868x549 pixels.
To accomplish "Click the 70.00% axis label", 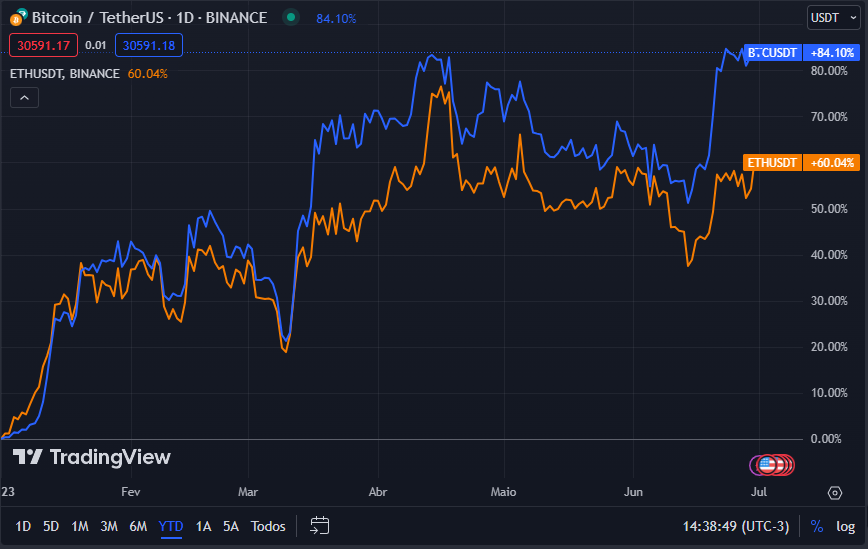I will coord(829,117).
